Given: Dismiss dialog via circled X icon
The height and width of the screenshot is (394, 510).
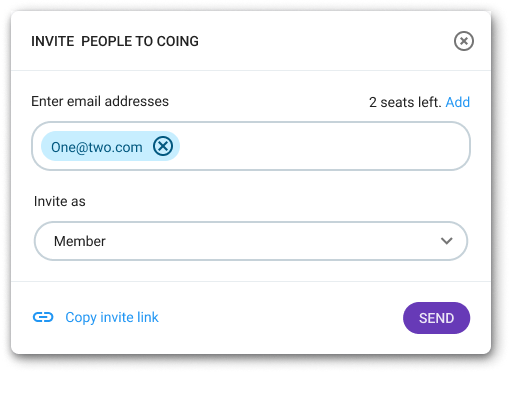Looking at the screenshot, I should (463, 41).
